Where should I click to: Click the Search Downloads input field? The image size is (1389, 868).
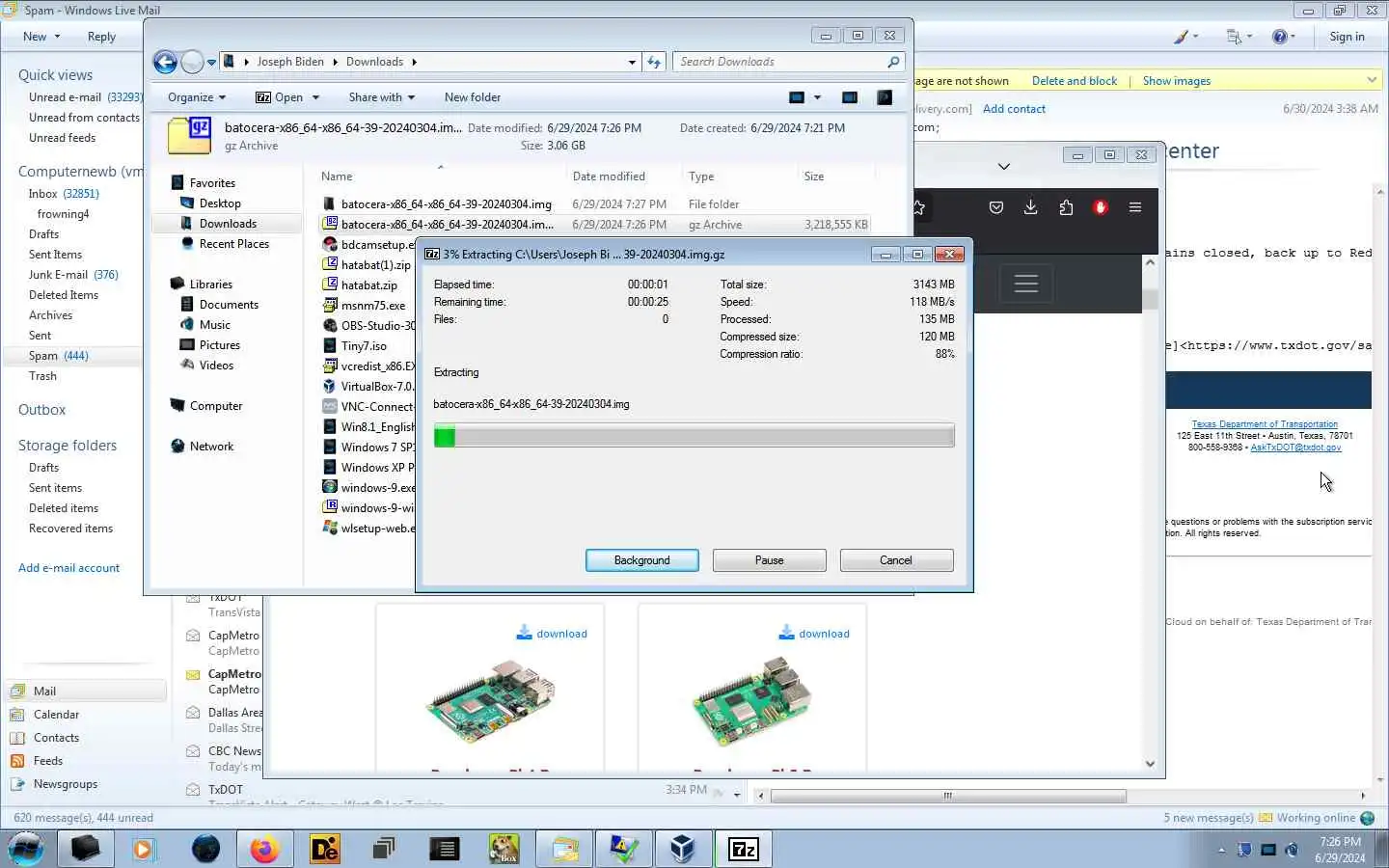pos(779,62)
